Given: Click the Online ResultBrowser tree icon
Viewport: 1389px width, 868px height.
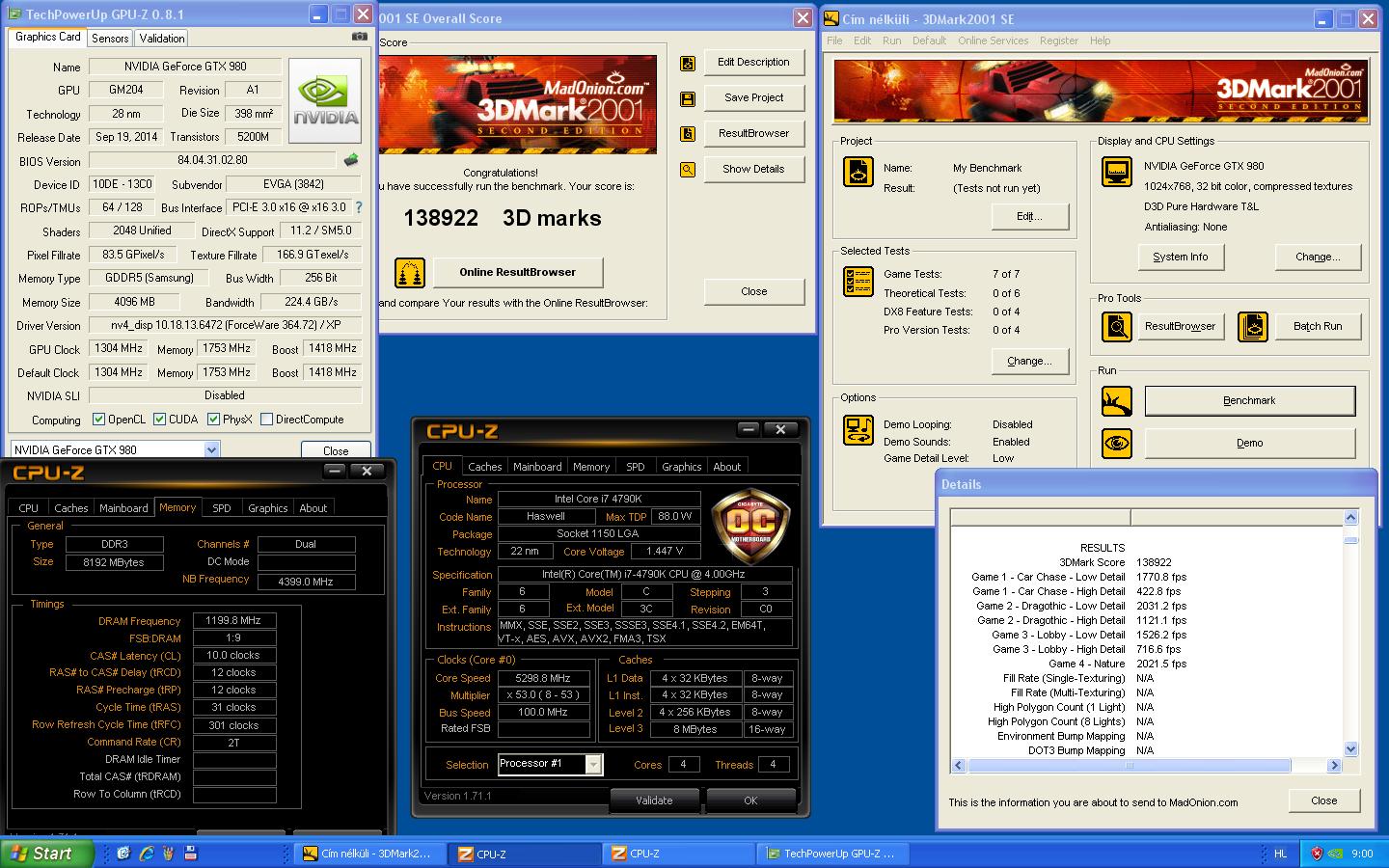Looking at the screenshot, I should 410,273.
